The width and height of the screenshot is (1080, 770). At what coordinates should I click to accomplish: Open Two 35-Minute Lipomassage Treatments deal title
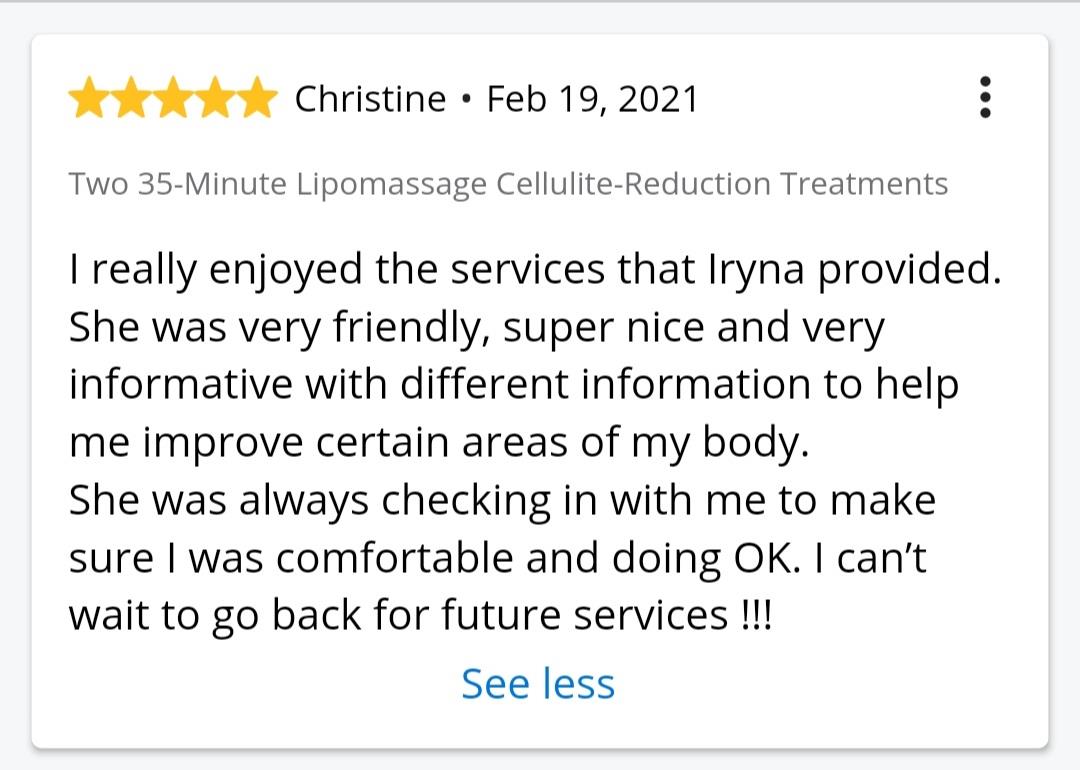[508, 185]
